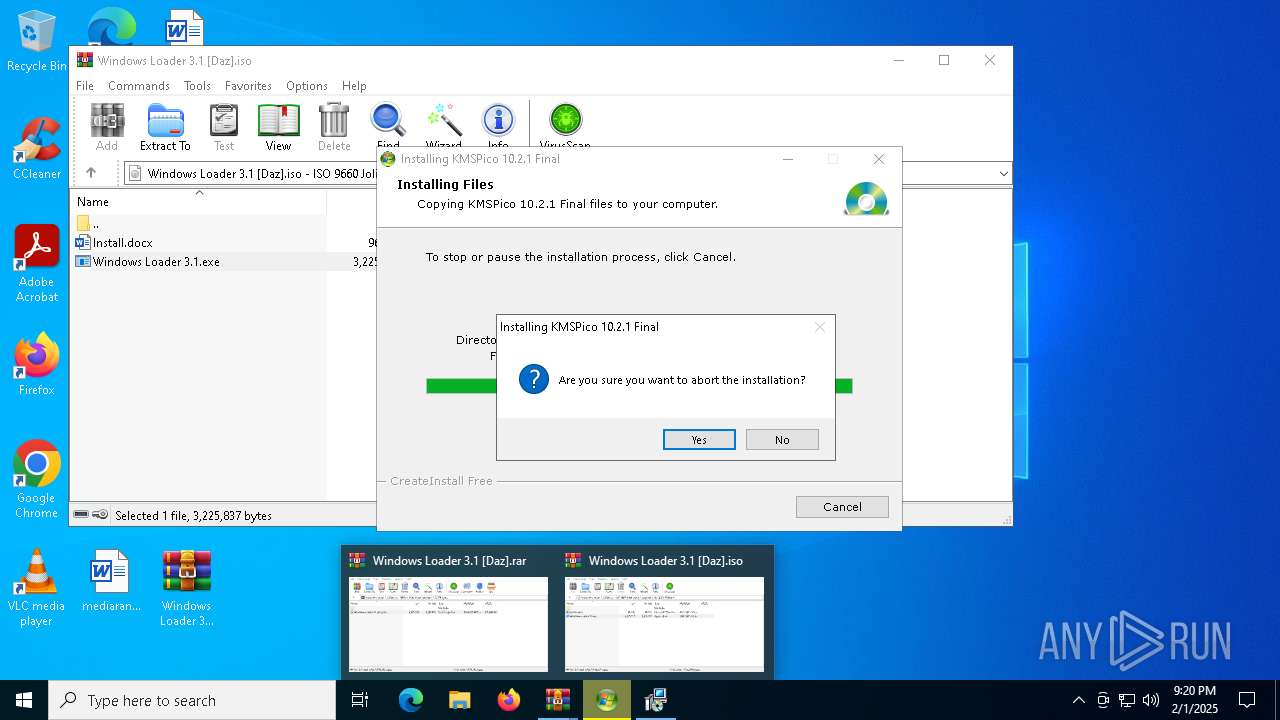Click the Add toolbar icon in WinRAR
Image resolution: width=1280 pixels, height=720 pixels.
(x=107, y=127)
